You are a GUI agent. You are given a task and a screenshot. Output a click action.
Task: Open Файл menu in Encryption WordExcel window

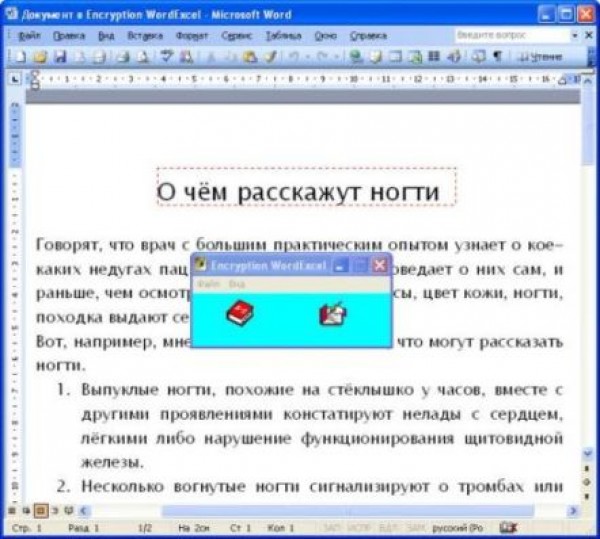click(209, 284)
